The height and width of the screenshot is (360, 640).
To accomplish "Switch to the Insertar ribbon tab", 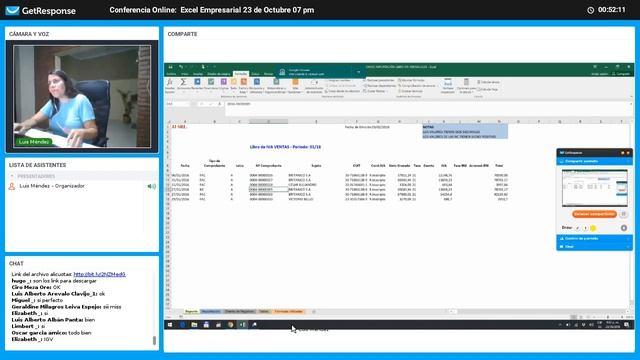I will point(198,74).
